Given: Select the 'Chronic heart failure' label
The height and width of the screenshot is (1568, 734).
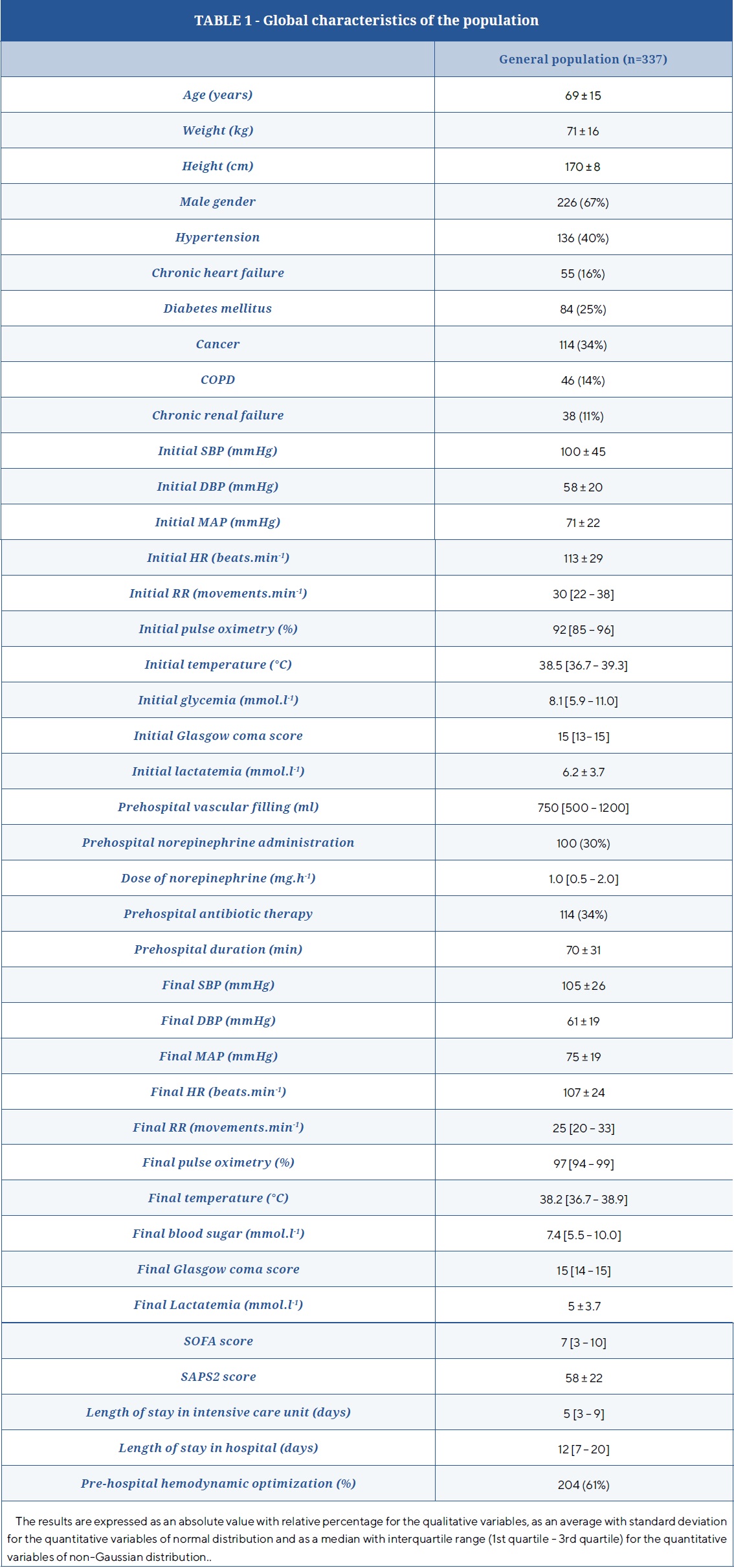Looking at the screenshot, I should [x=217, y=273].
